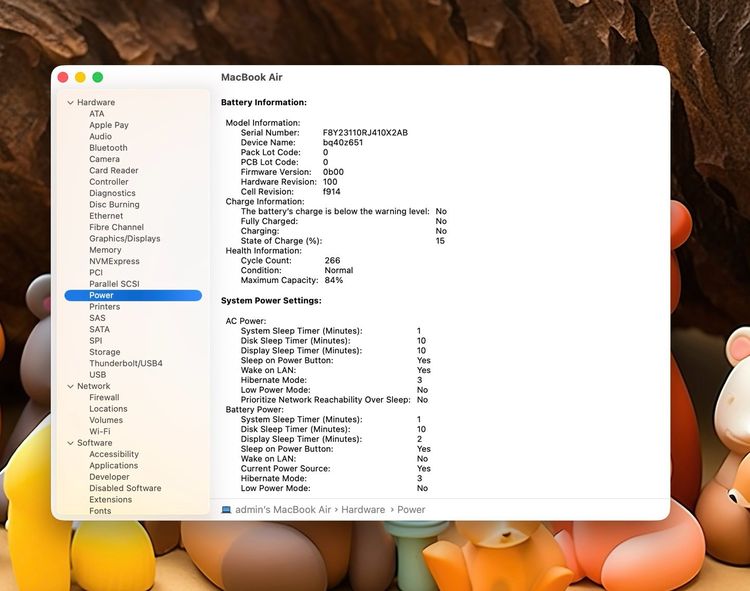
Task: Select Printers in the sidebar
Action: 105,306
